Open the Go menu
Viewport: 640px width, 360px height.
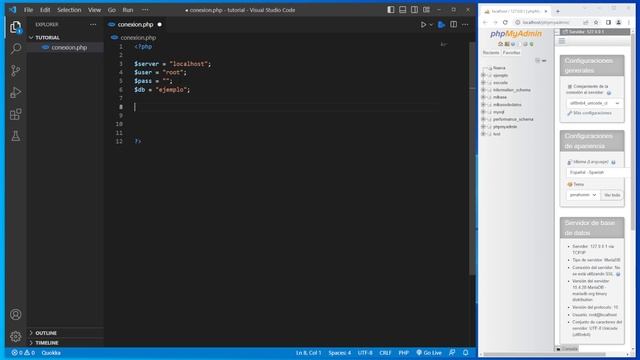111,10
